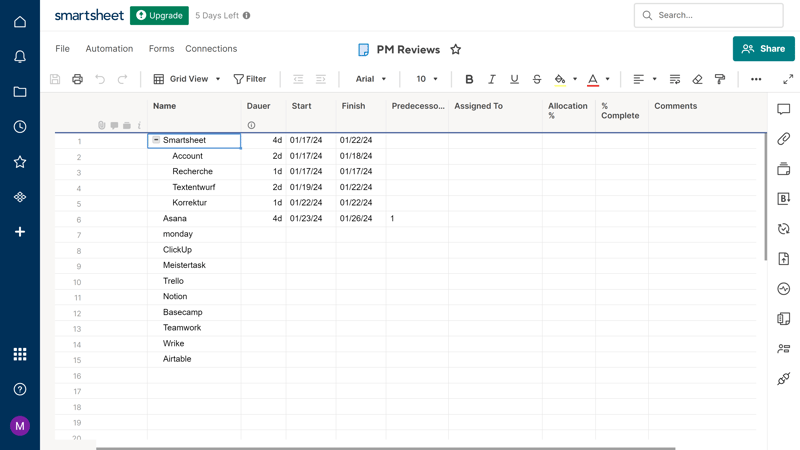
Task: Open Brandfolder panel icon
Action: tap(784, 198)
